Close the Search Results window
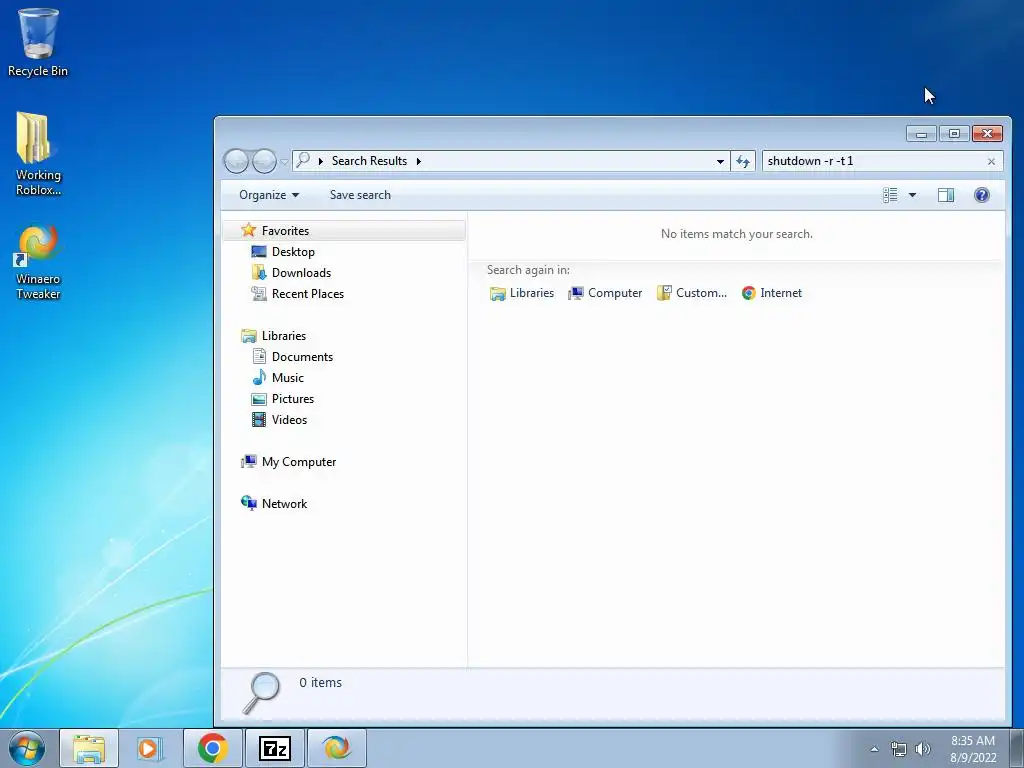This screenshot has width=1024, height=768. (987, 134)
